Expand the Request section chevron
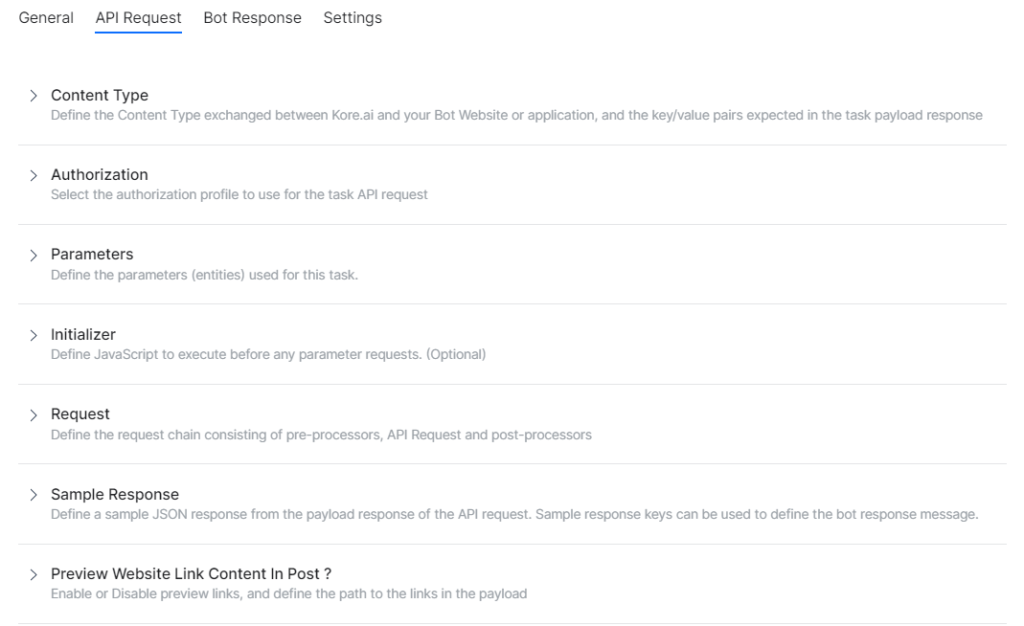This screenshot has width=1024, height=626. click(x=33, y=414)
